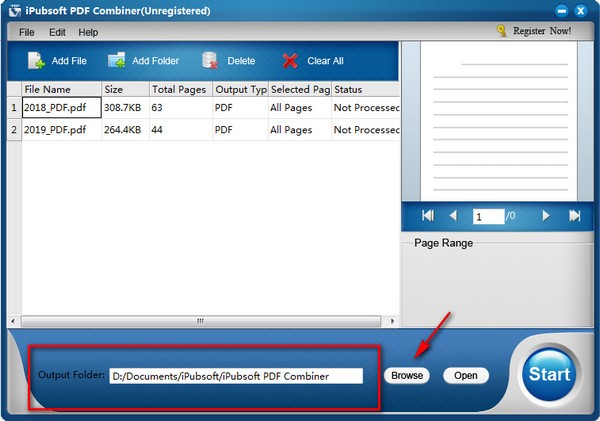Click the Browse button
This screenshot has height=421, width=600.
(x=407, y=375)
